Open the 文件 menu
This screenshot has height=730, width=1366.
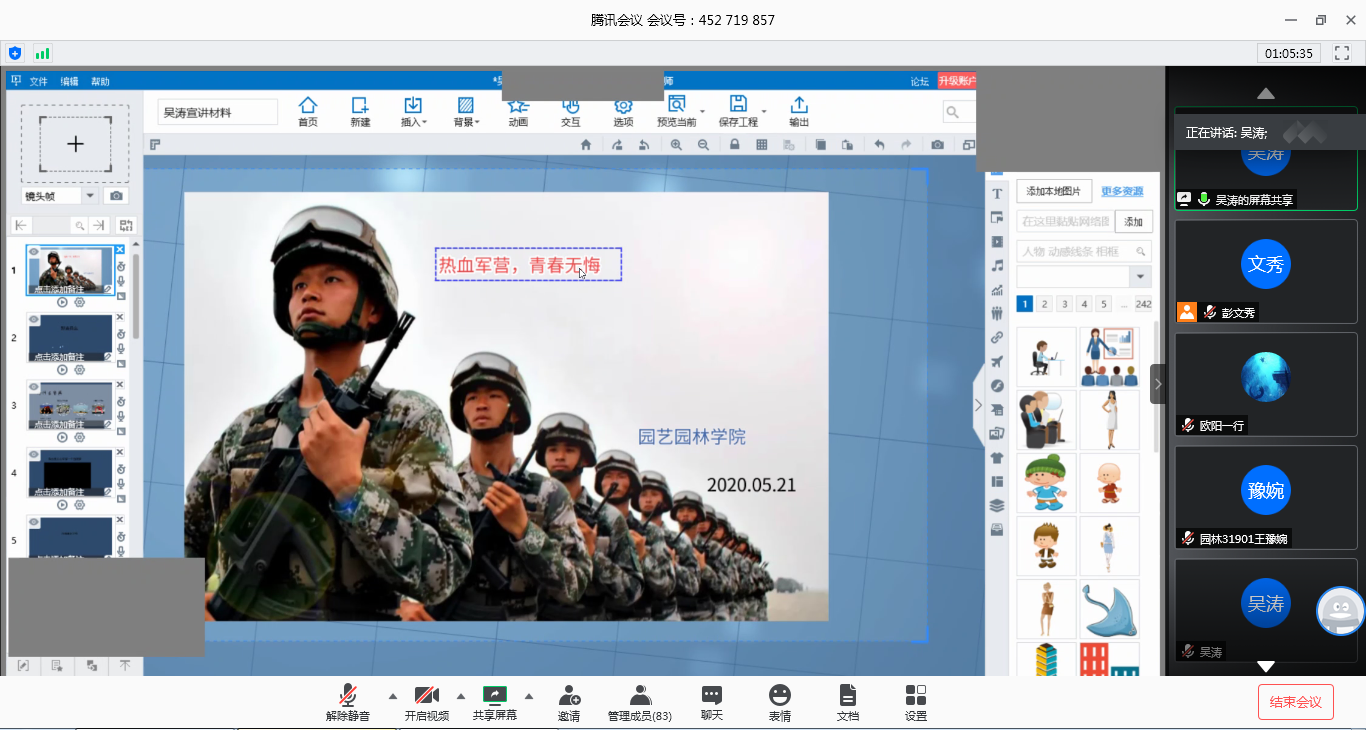point(38,82)
